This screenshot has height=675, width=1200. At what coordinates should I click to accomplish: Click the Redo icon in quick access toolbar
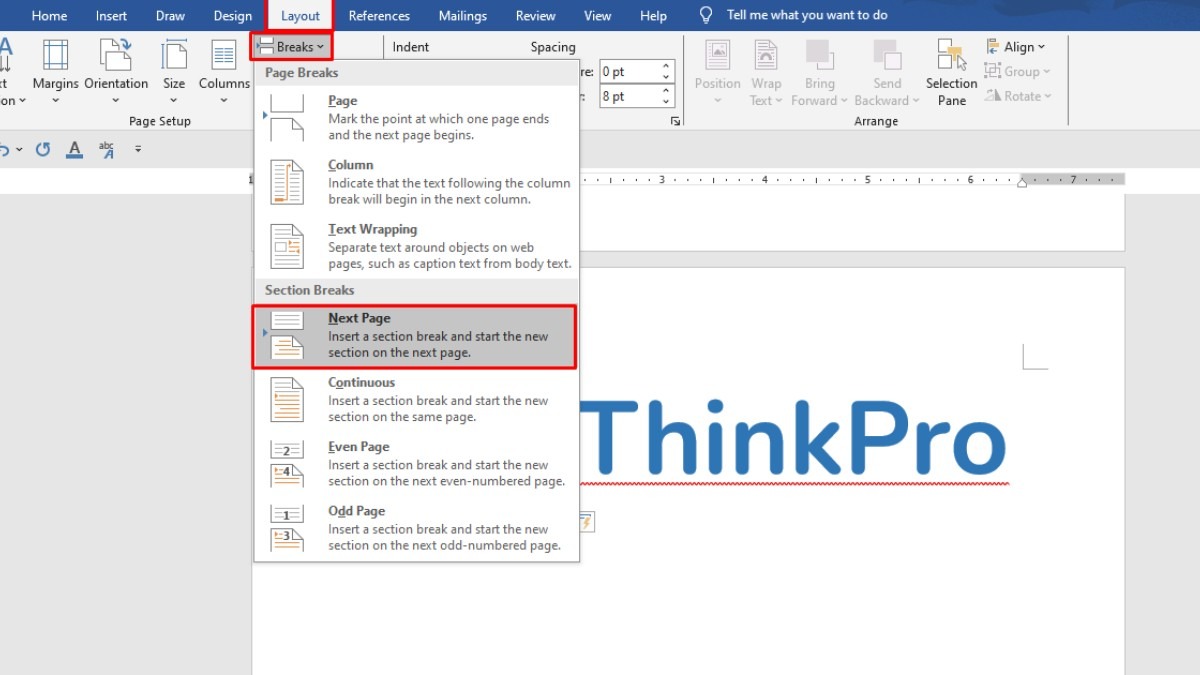click(43, 149)
